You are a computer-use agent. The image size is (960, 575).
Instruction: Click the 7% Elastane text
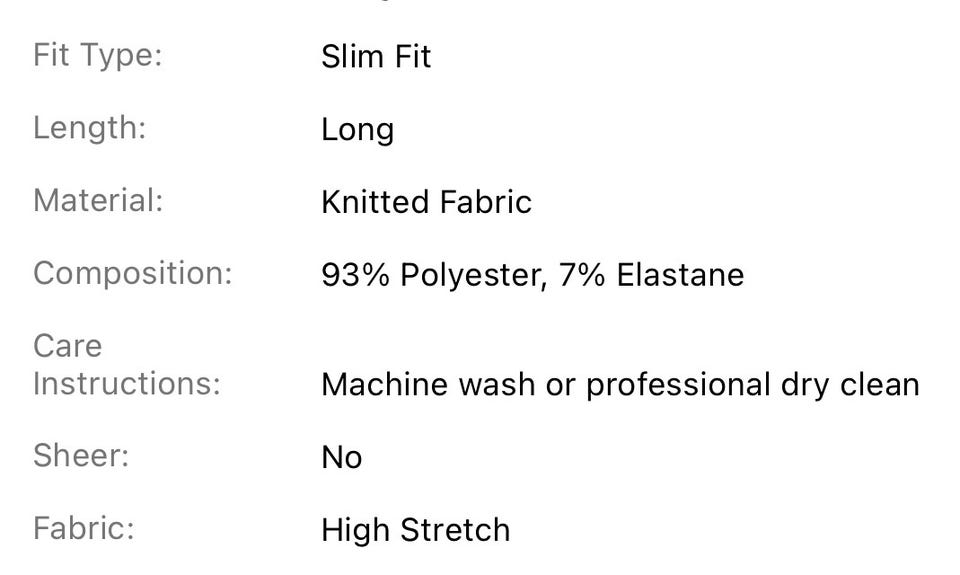[651, 275]
